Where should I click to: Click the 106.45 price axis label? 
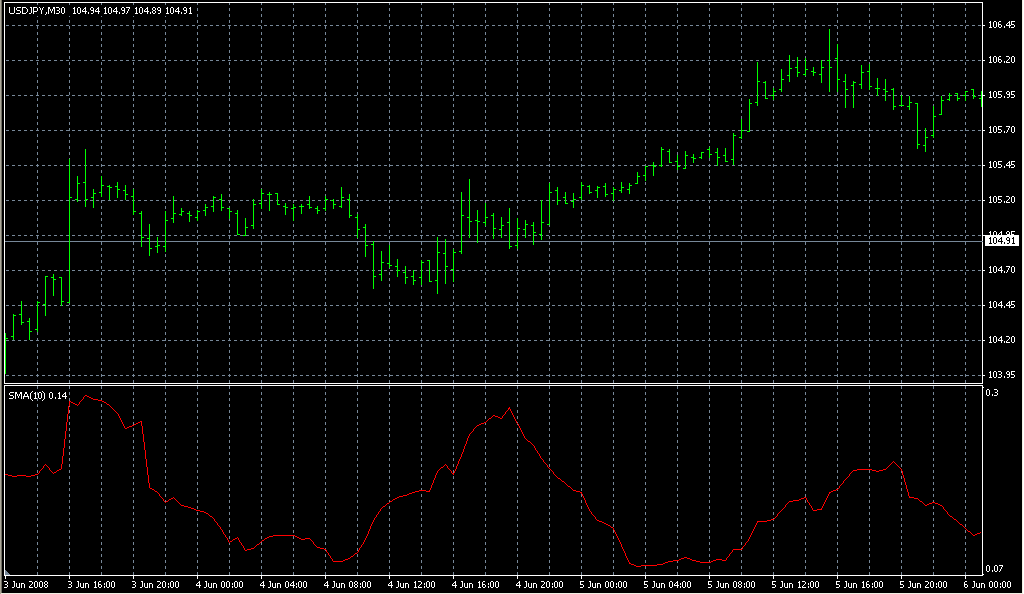pos(1001,25)
